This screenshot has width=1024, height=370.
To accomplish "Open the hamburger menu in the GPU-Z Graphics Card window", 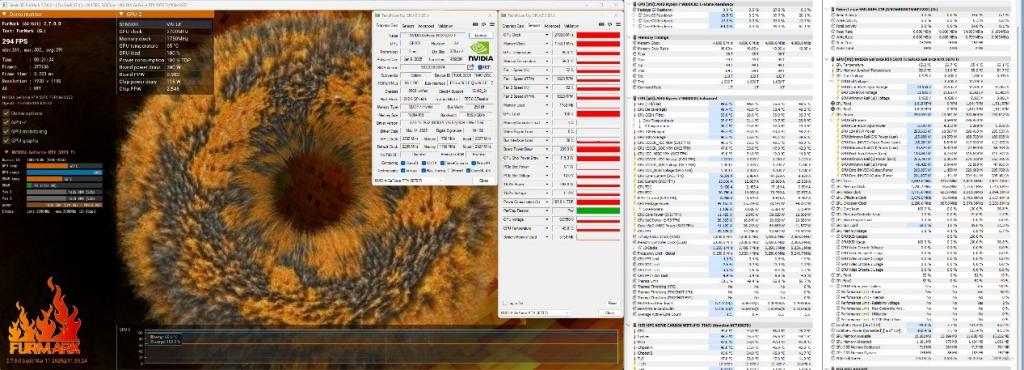I will 492,24.
